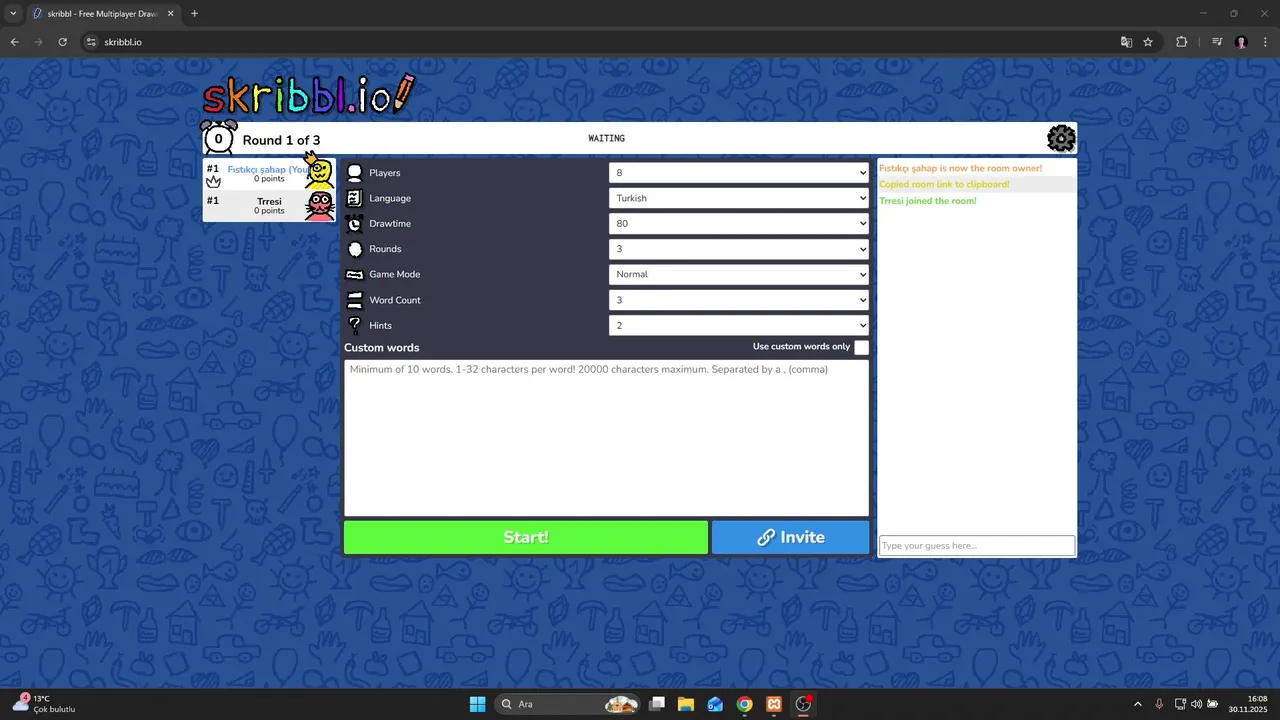Open Google Chrome from the taskbar
The width and height of the screenshot is (1280, 720).
pyautogui.click(x=744, y=704)
